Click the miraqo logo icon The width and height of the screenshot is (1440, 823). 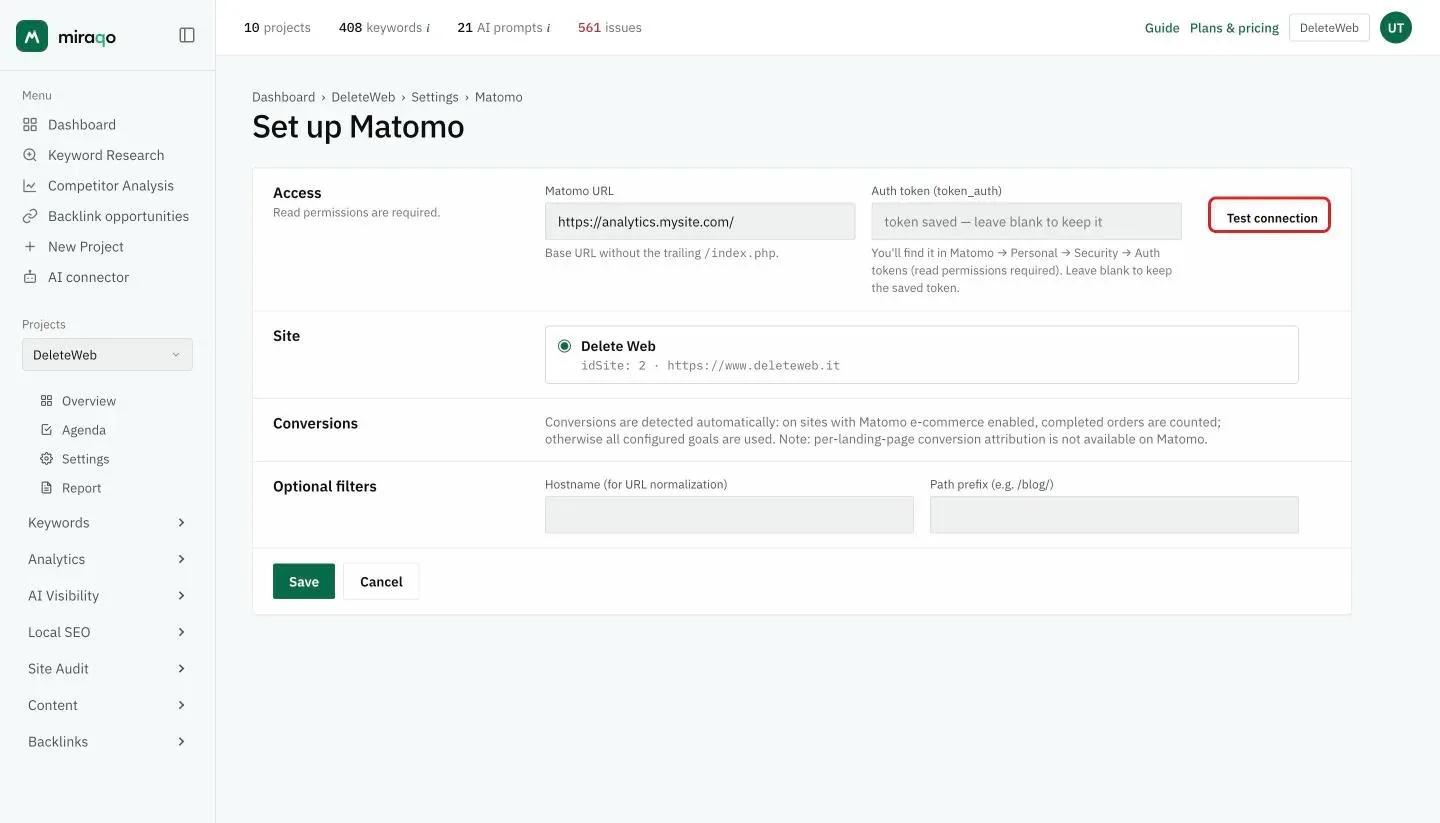click(x=32, y=36)
